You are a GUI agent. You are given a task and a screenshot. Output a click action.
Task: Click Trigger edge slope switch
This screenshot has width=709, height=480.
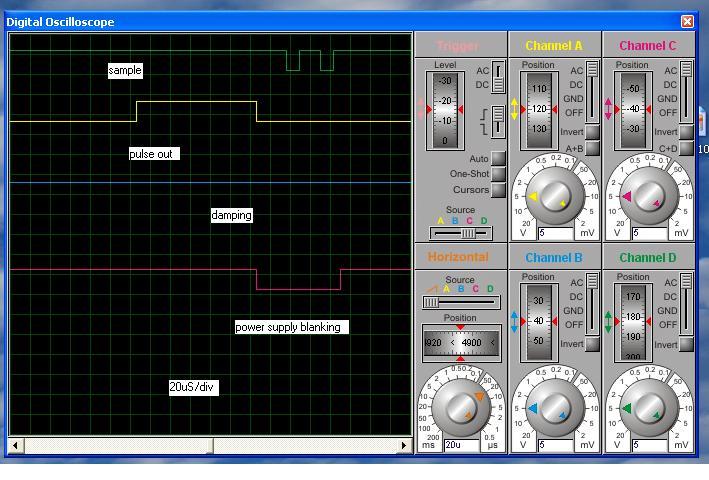tap(498, 122)
